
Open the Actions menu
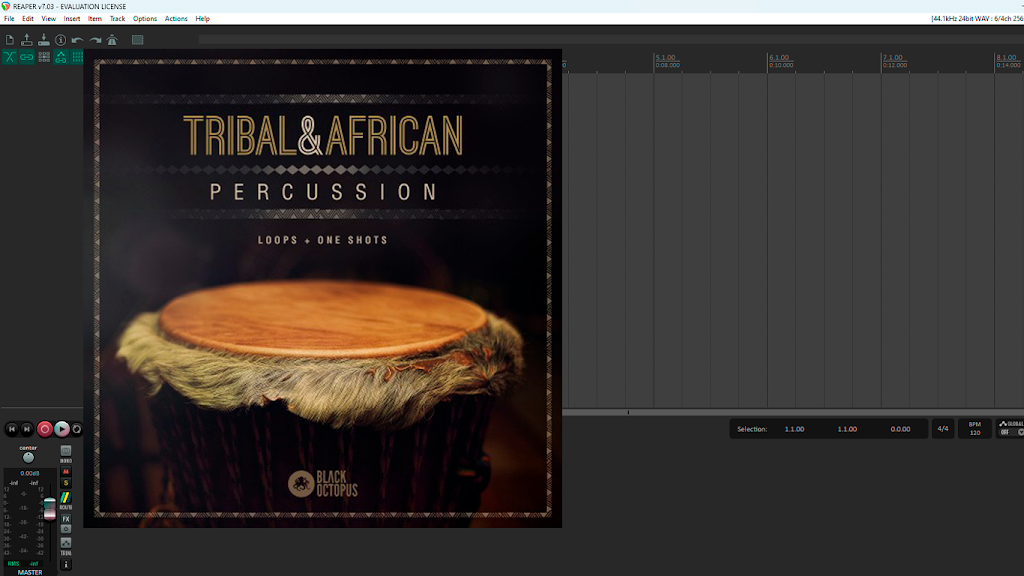click(x=176, y=18)
